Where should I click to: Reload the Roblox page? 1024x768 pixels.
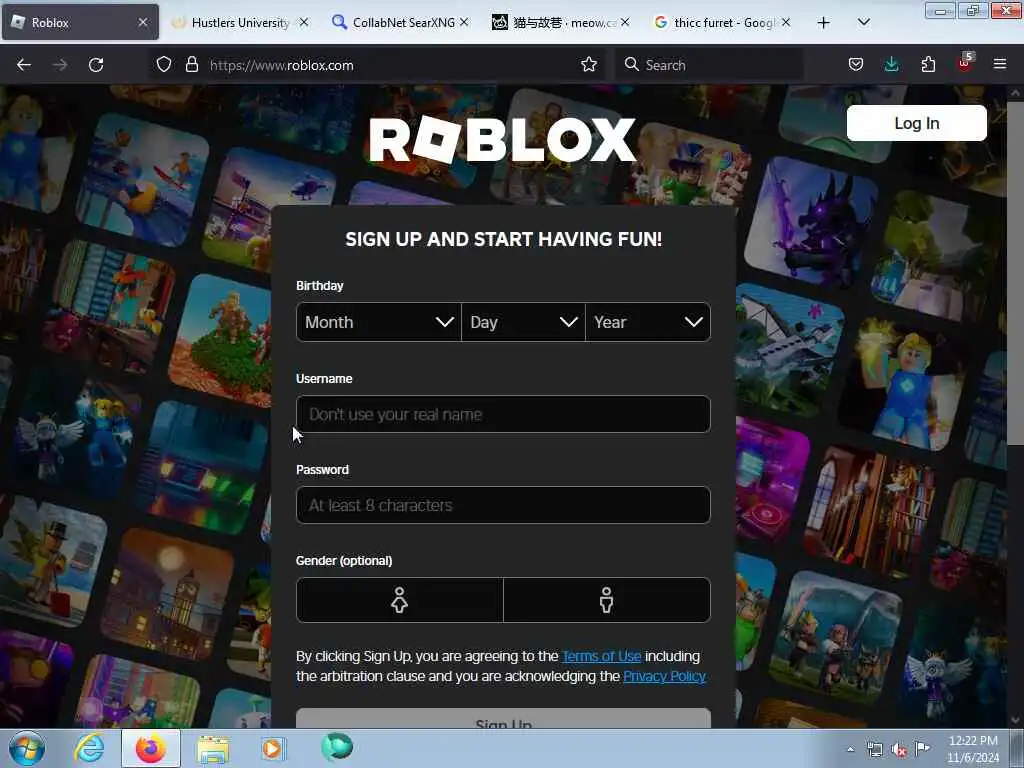pyautogui.click(x=96, y=65)
